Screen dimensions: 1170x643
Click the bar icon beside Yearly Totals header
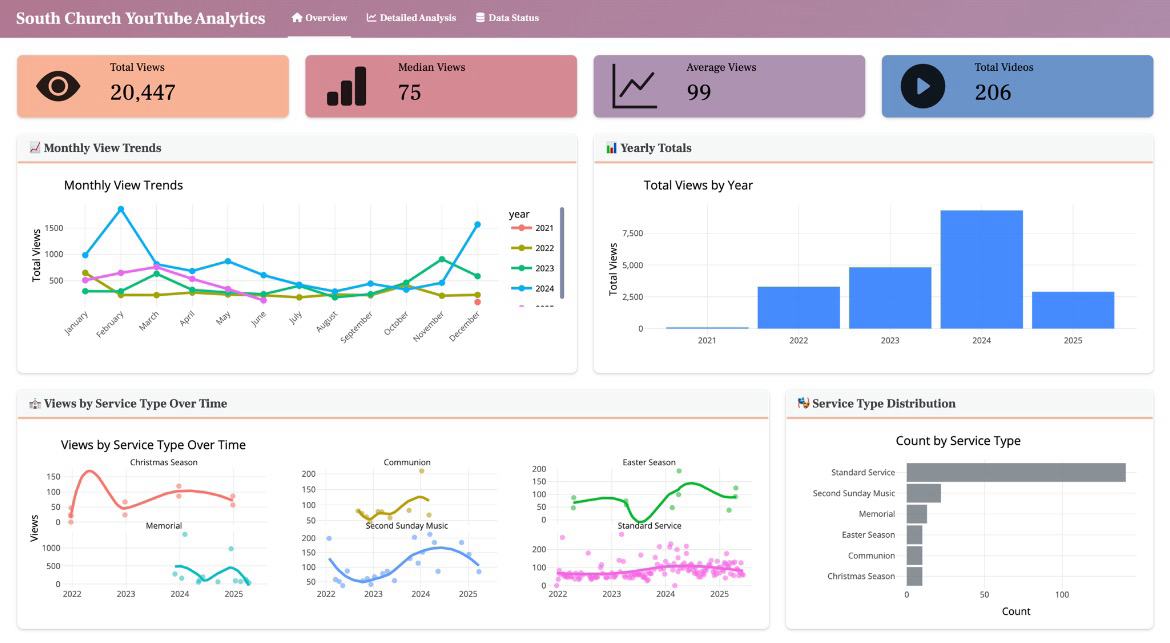tap(611, 148)
